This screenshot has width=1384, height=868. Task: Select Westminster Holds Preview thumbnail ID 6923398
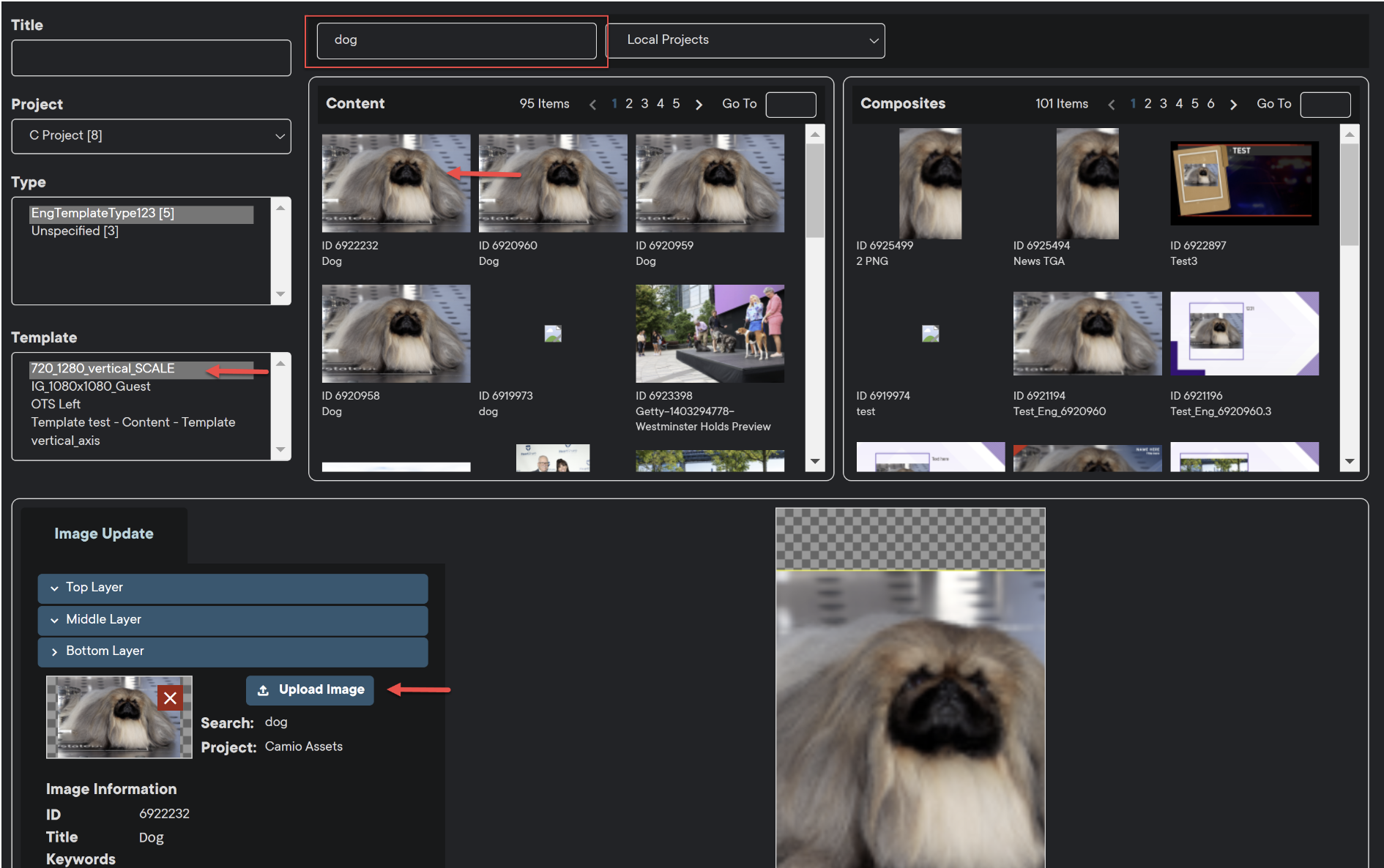[x=710, y=334]
